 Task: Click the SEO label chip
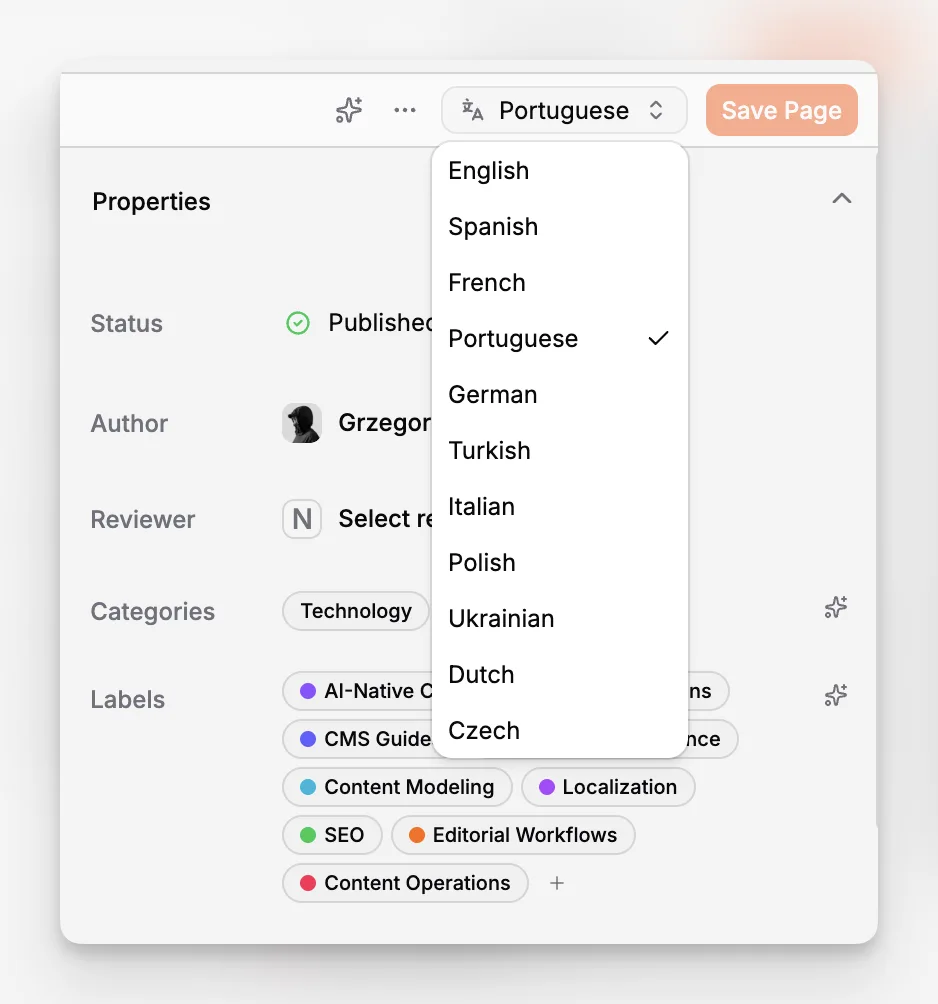332,835
